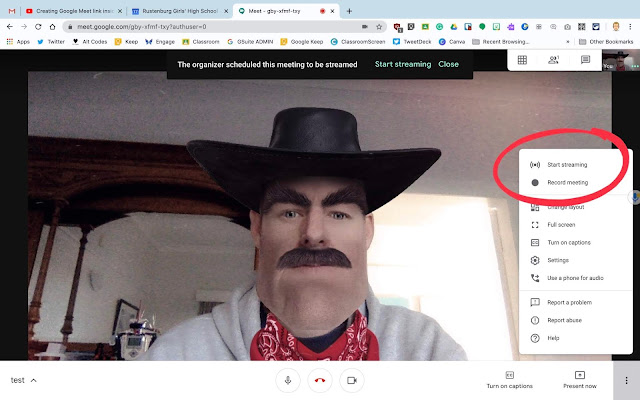Bookmark this page with star icon
The width and height of the screenshot is (640, 400).
tap(379, 27)
